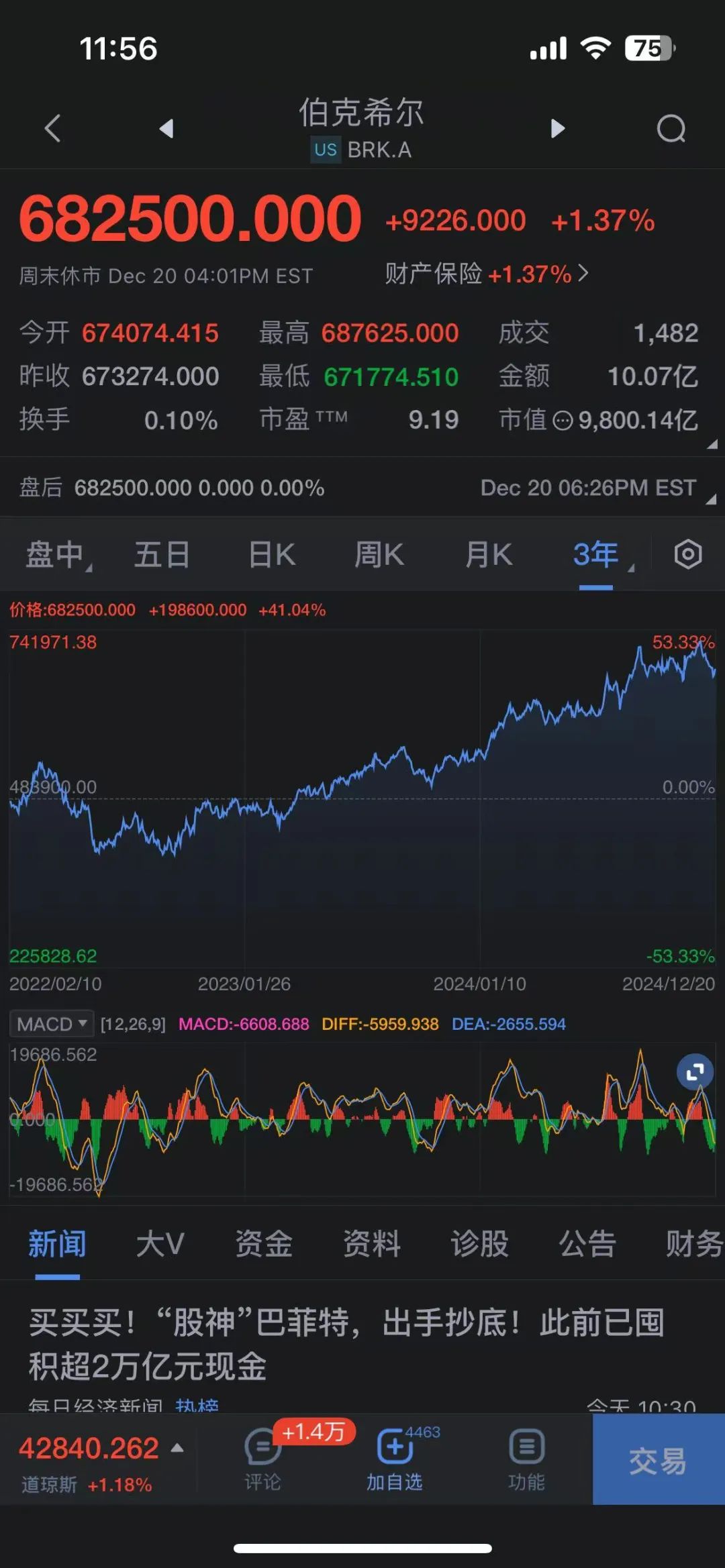Go to next stock with right triangle
Screen dimensions: 725x1568
(x=558, y=127)
